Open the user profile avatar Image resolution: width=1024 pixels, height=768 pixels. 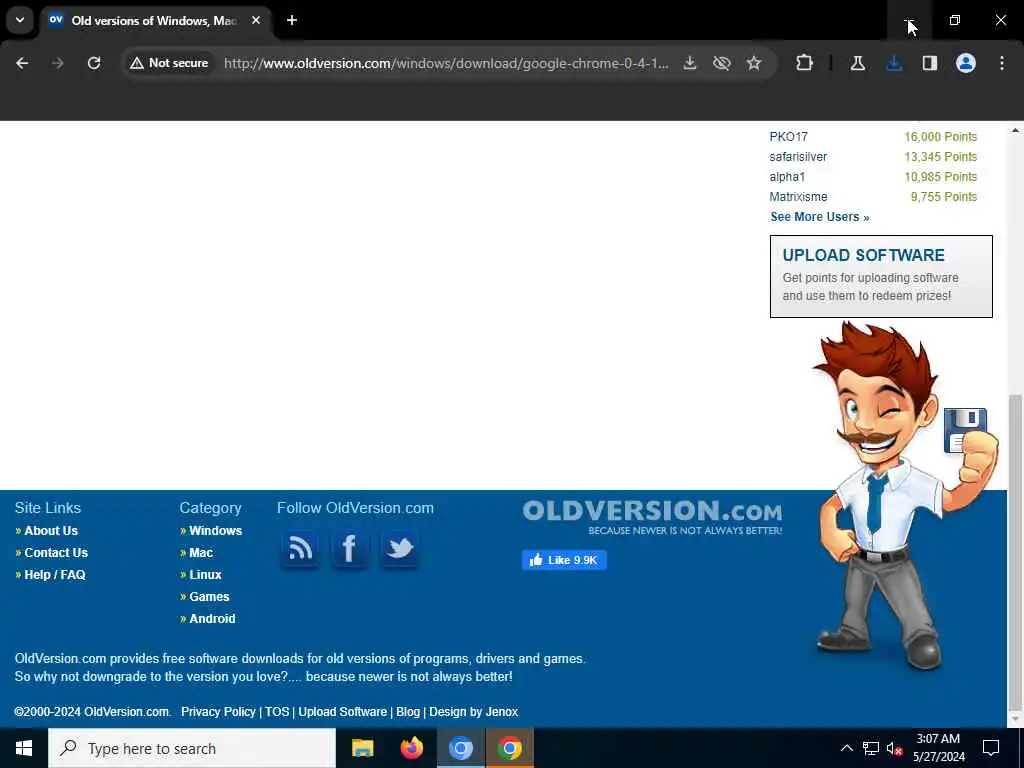click(966, 63)
